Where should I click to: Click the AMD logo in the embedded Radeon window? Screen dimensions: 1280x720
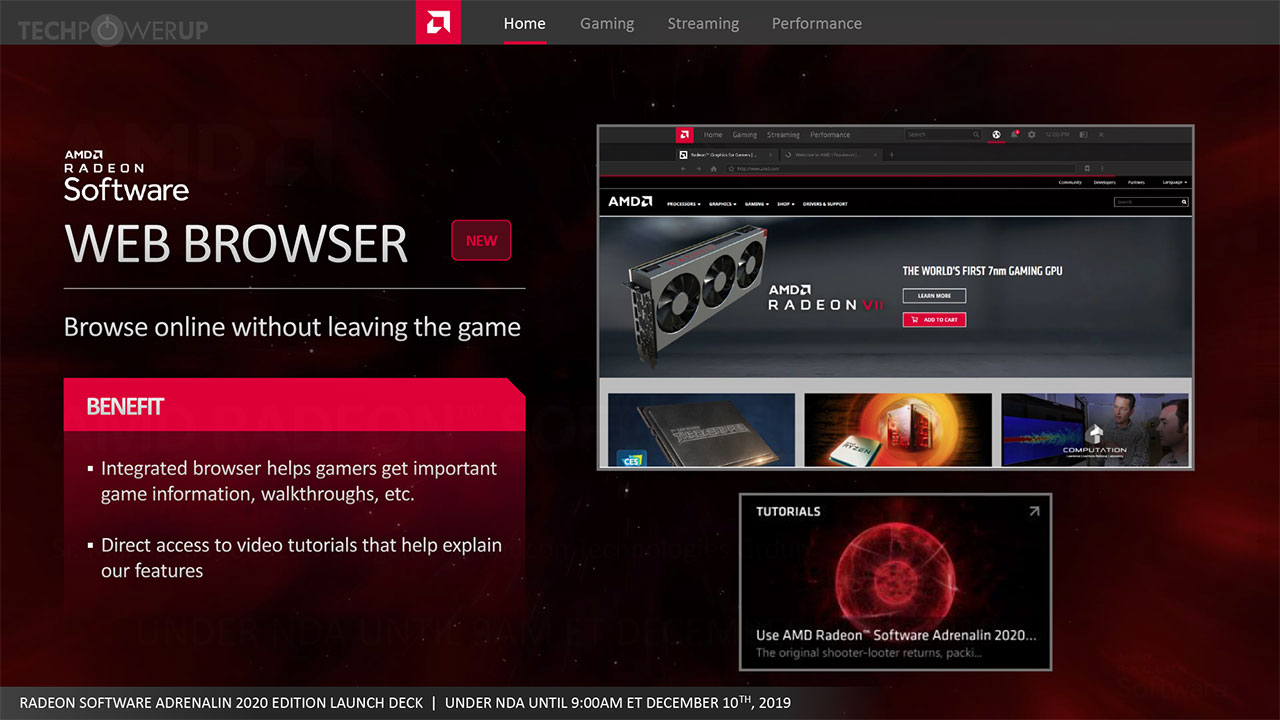685,134
